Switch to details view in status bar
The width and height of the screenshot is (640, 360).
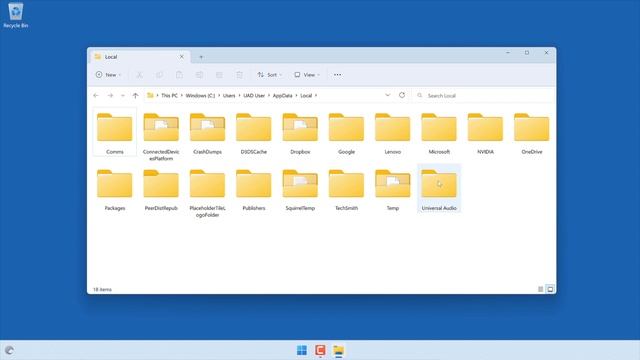click(x=540, y=289)
